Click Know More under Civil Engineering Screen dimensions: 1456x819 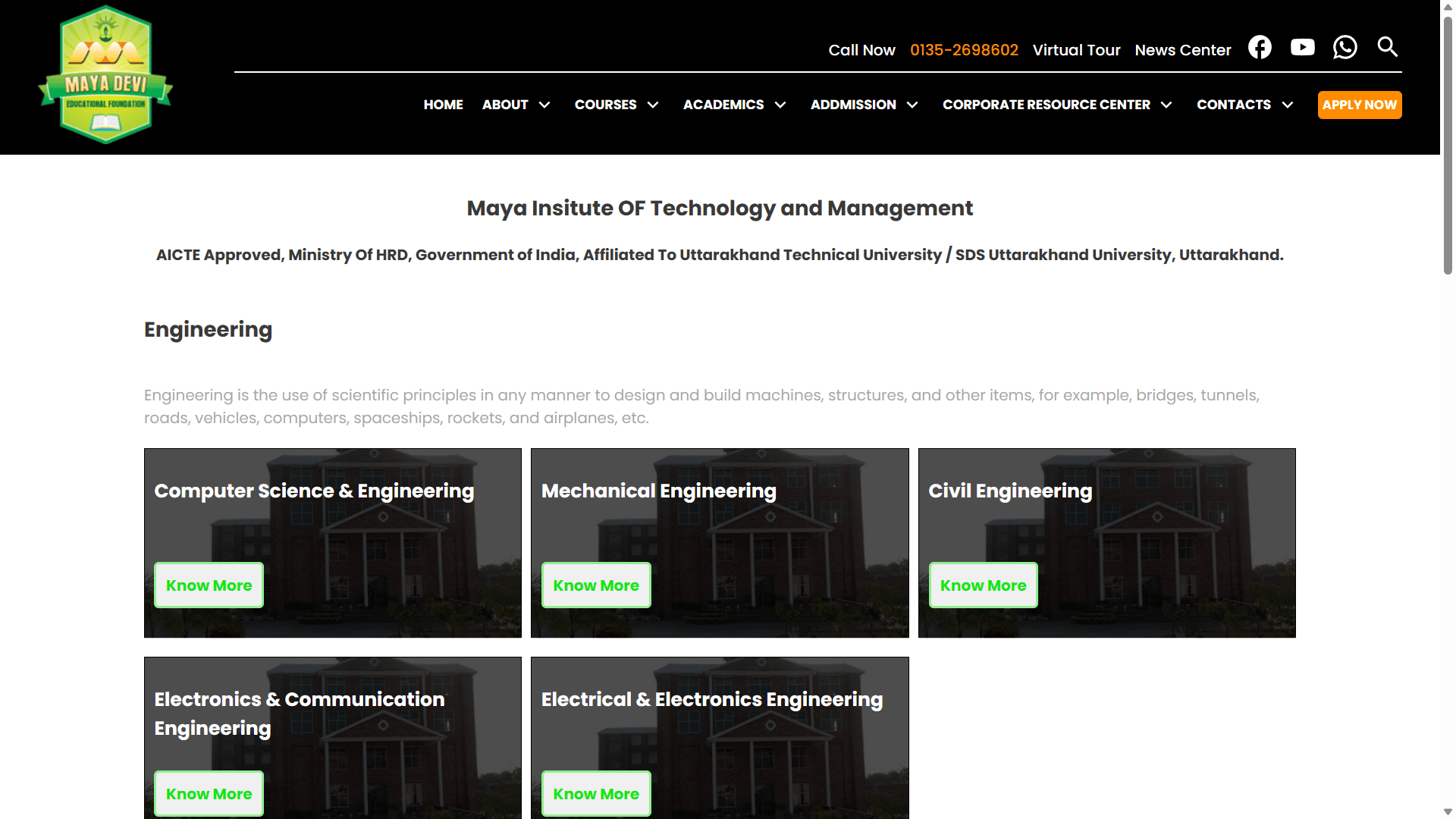click(x=983, y=585)
